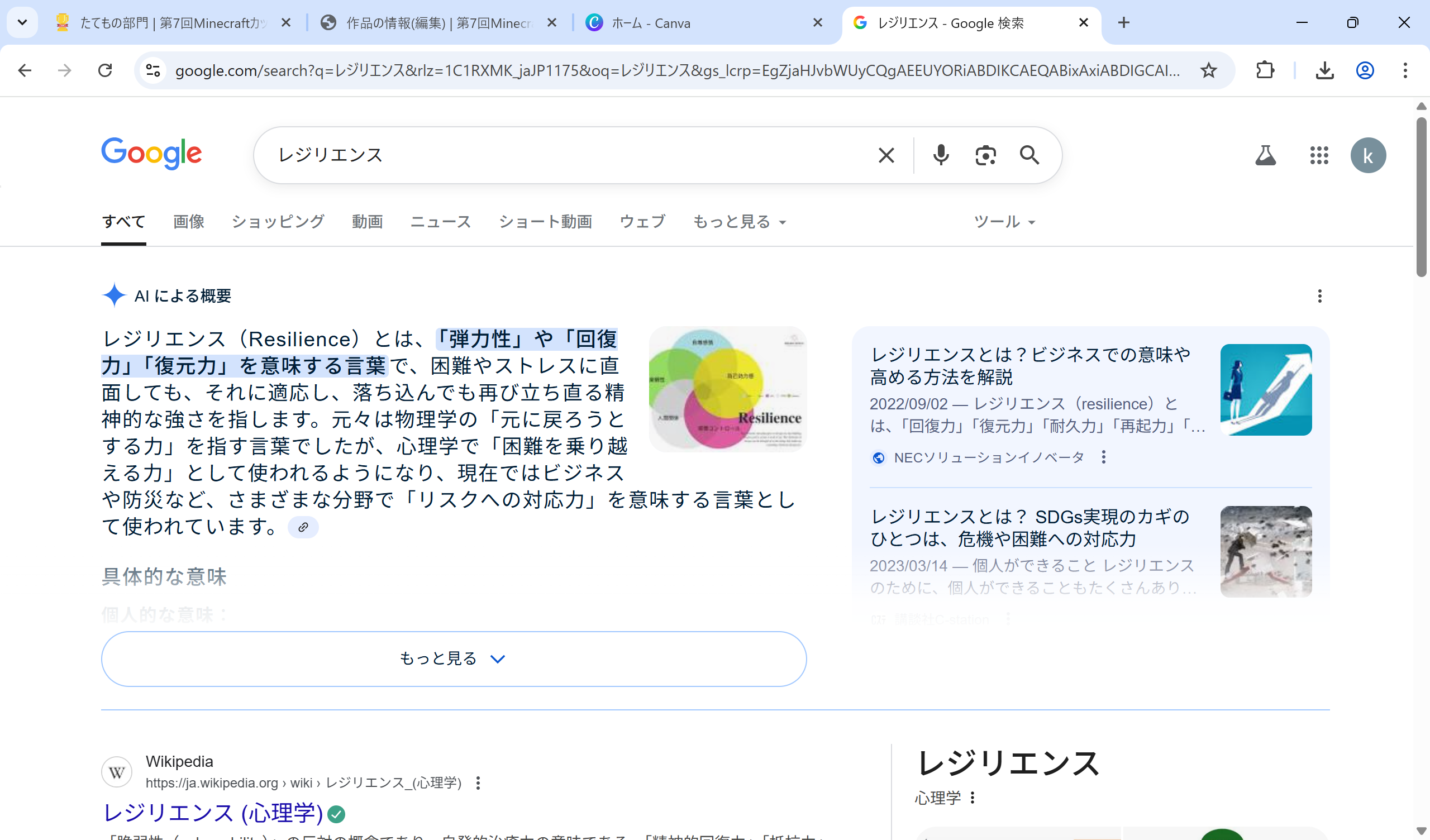Switch to the 動画 search tab
1430x840 pixels.
[x=367, y=221]
